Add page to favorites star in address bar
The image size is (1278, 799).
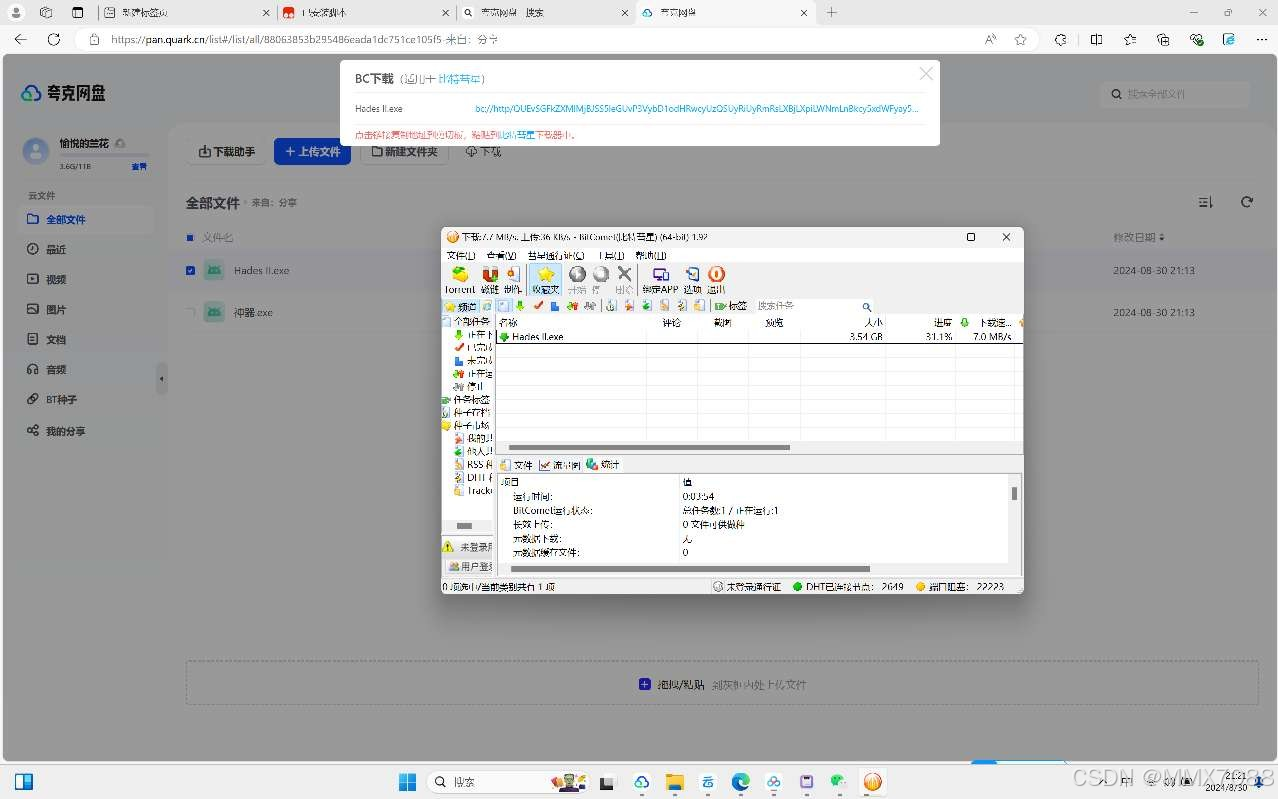(1020, 39)
